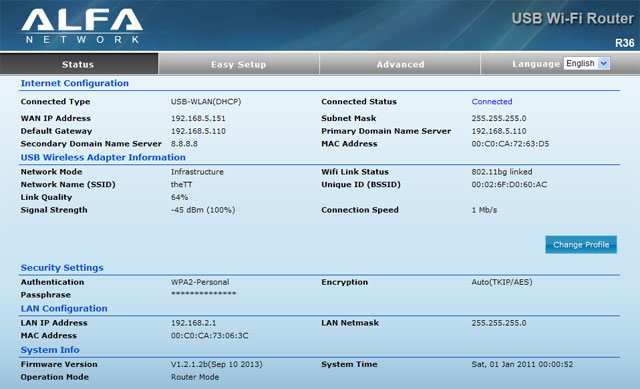The width and height of the screenshot is (640, 389).
Task: Click the masked Passphrase value
Action: coord(203,294)
